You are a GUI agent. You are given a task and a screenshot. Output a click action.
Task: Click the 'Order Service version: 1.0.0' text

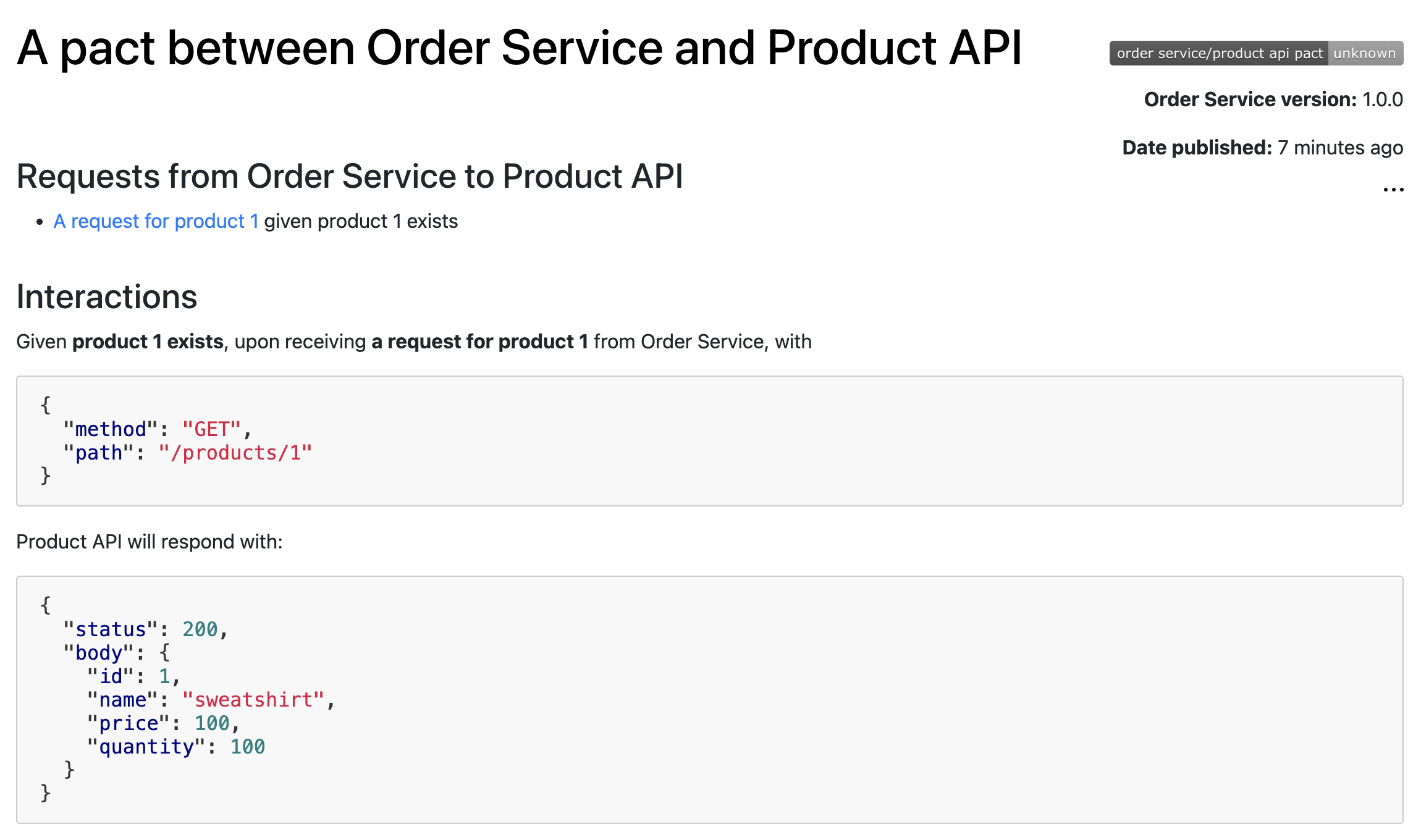[1273, 99]
